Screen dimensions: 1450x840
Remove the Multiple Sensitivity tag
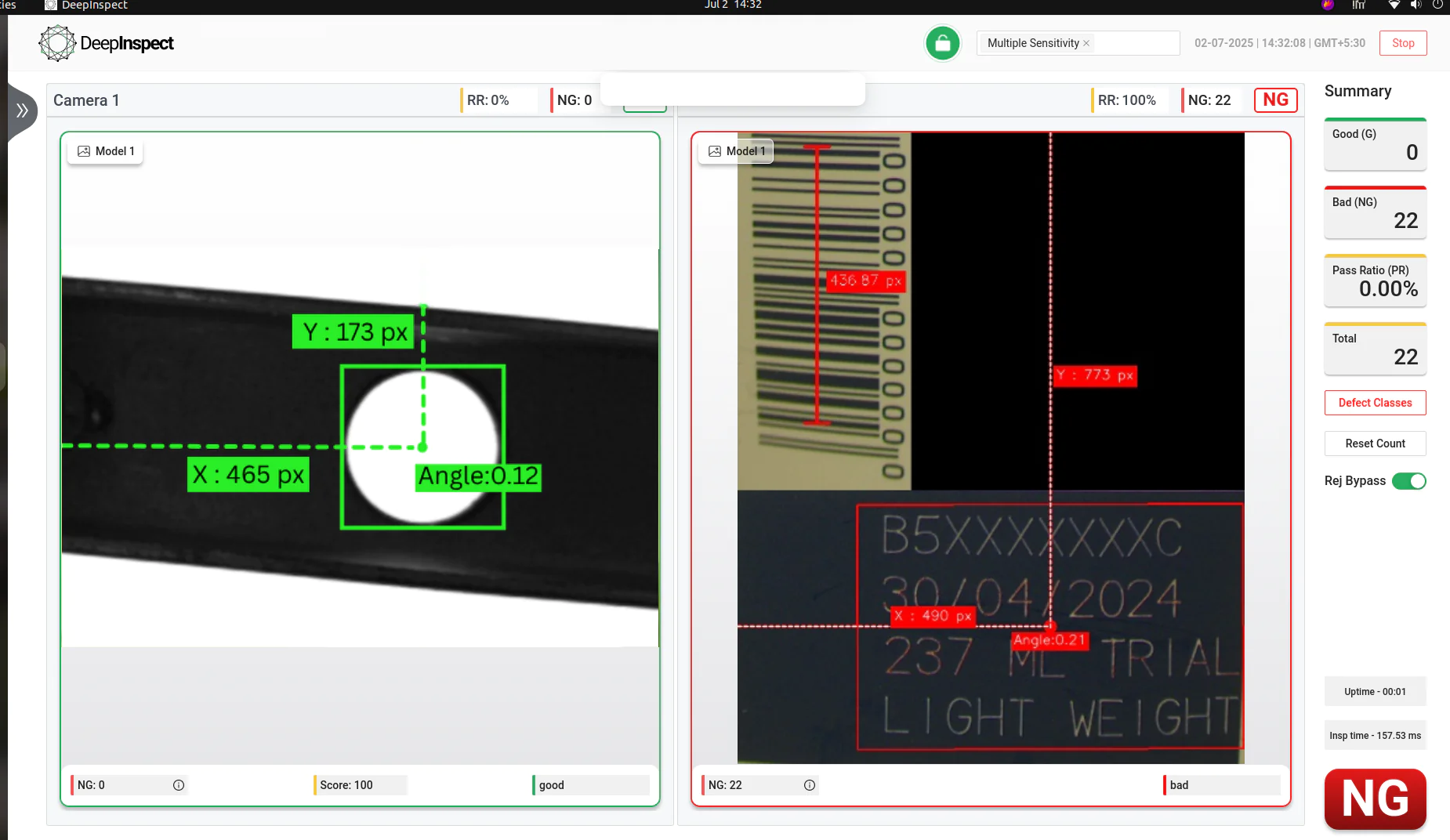1086,44
